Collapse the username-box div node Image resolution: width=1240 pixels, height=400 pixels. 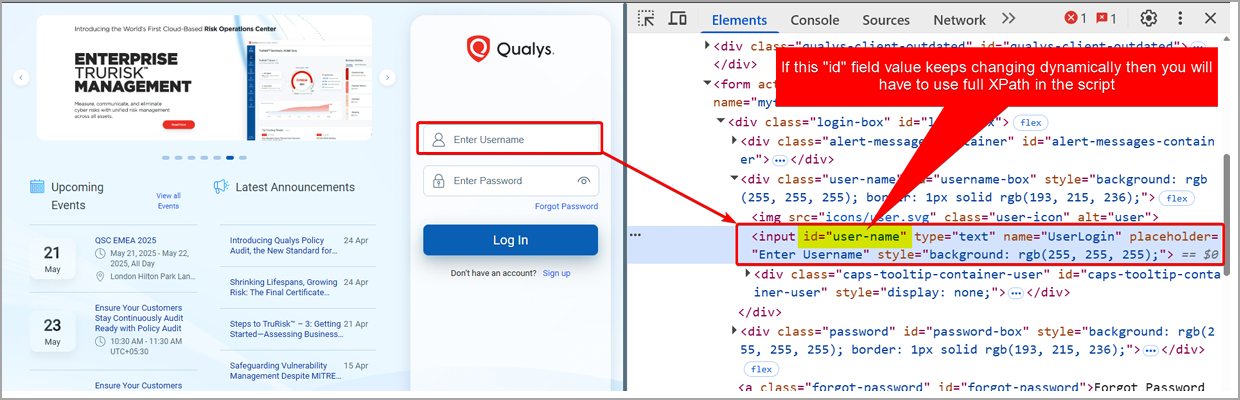pyautogui.click(x=735, y=179)
